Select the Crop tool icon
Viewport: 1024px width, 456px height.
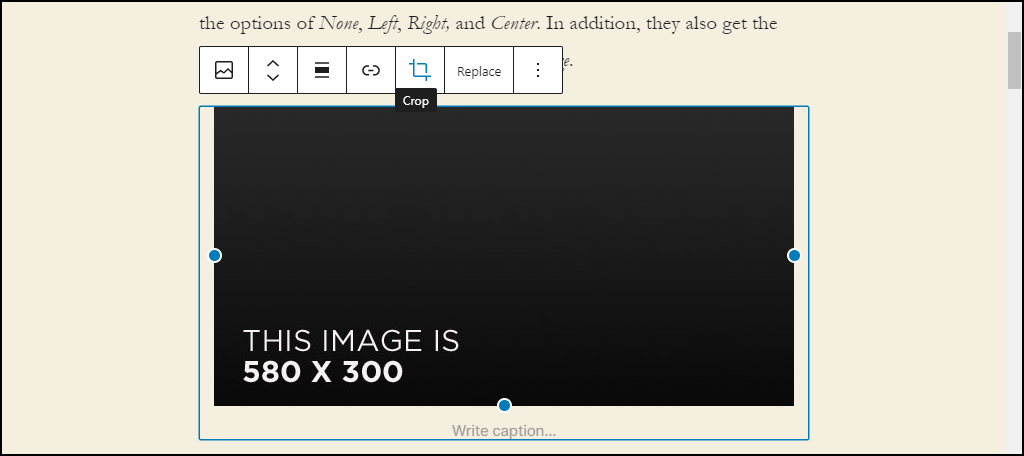click(420, 70)
